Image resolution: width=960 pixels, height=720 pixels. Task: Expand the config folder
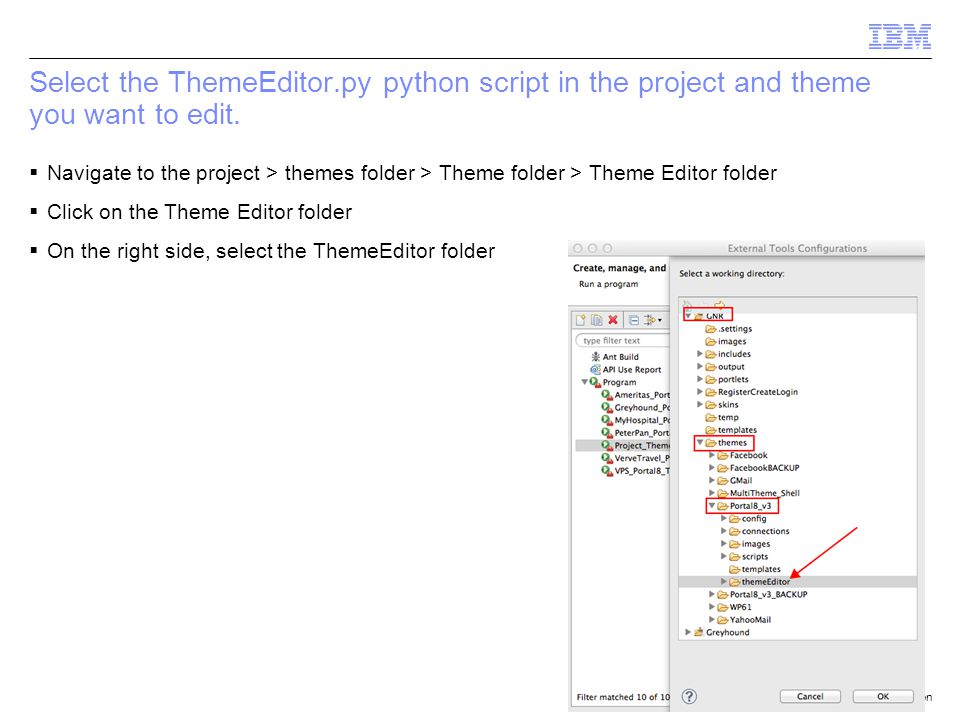click(724, 519)
